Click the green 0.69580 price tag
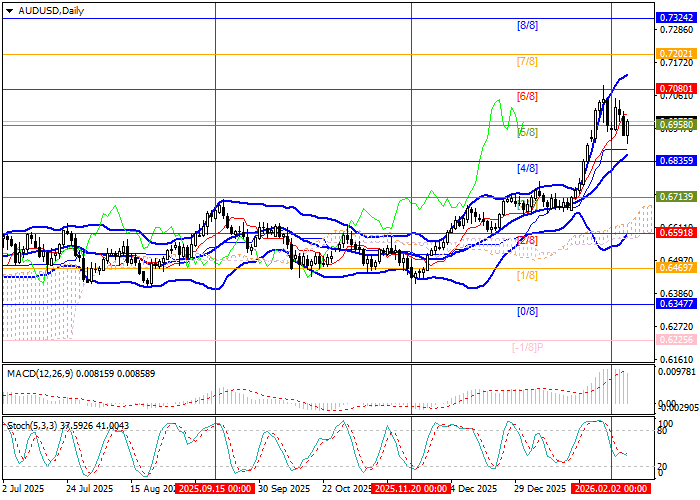Viewport: 700px width, 500px height. click(677, 125)
